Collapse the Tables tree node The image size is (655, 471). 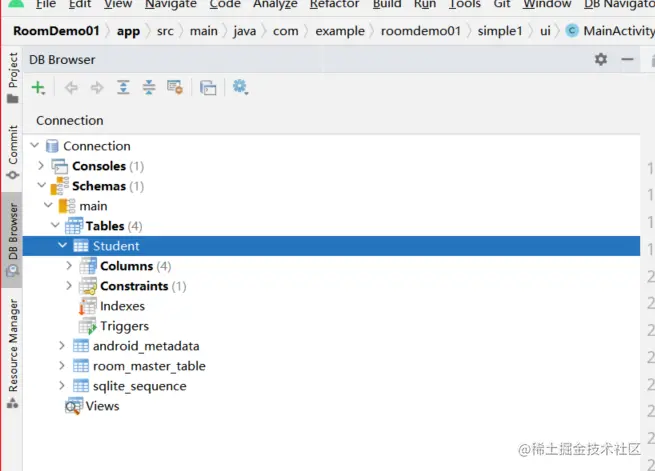[x=56, y=225]
